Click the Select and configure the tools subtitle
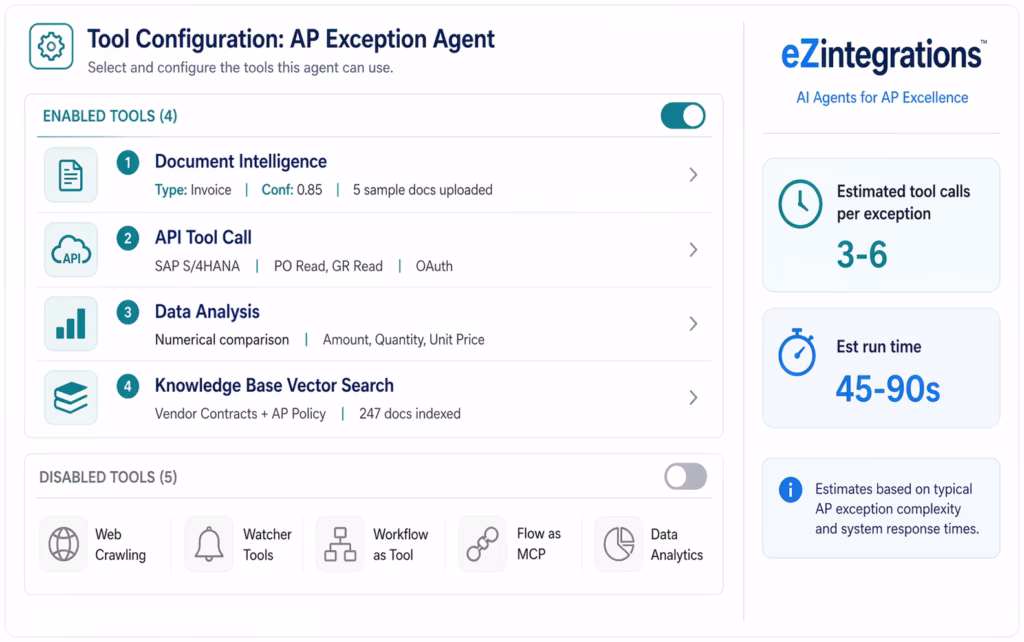Screen dimensions: 1024x642 (240, 68)
